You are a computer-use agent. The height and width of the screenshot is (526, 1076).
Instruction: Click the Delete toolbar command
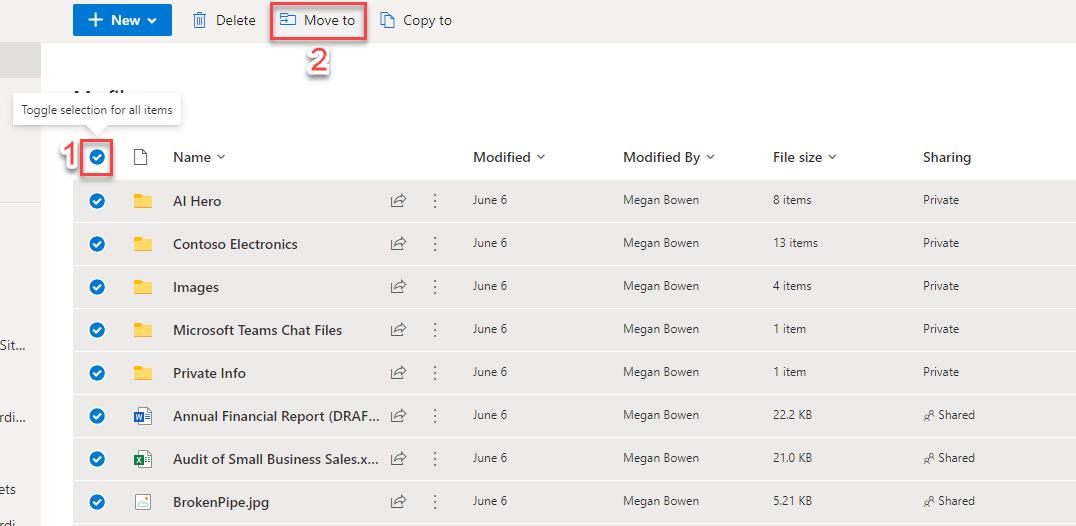[224, 21]
